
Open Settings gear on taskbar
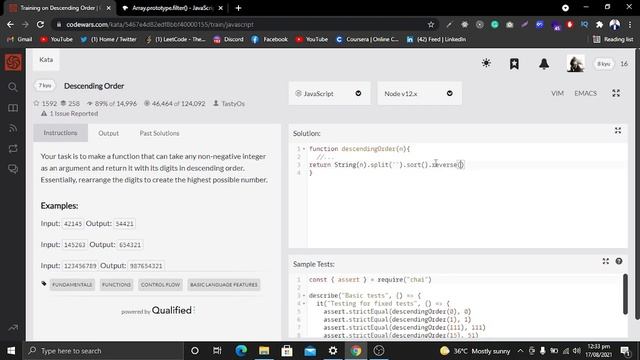333,351
